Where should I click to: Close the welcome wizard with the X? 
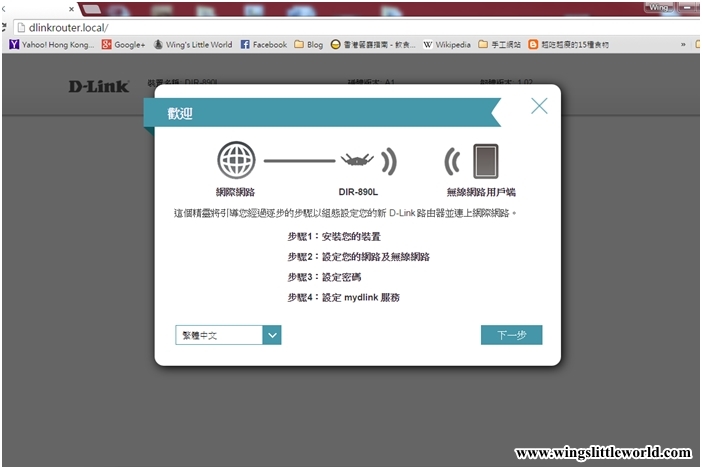(539, 106)
